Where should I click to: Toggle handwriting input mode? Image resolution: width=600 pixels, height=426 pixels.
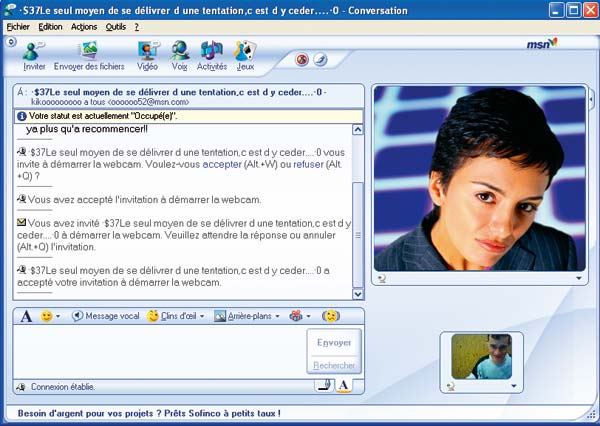coord(324,385)
